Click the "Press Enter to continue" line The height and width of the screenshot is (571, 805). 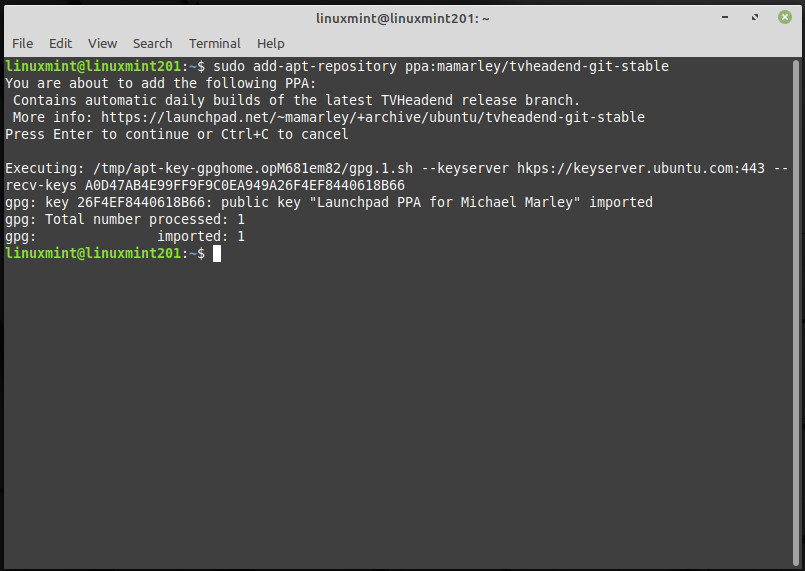pyautogui.click(x=176, y=134)
